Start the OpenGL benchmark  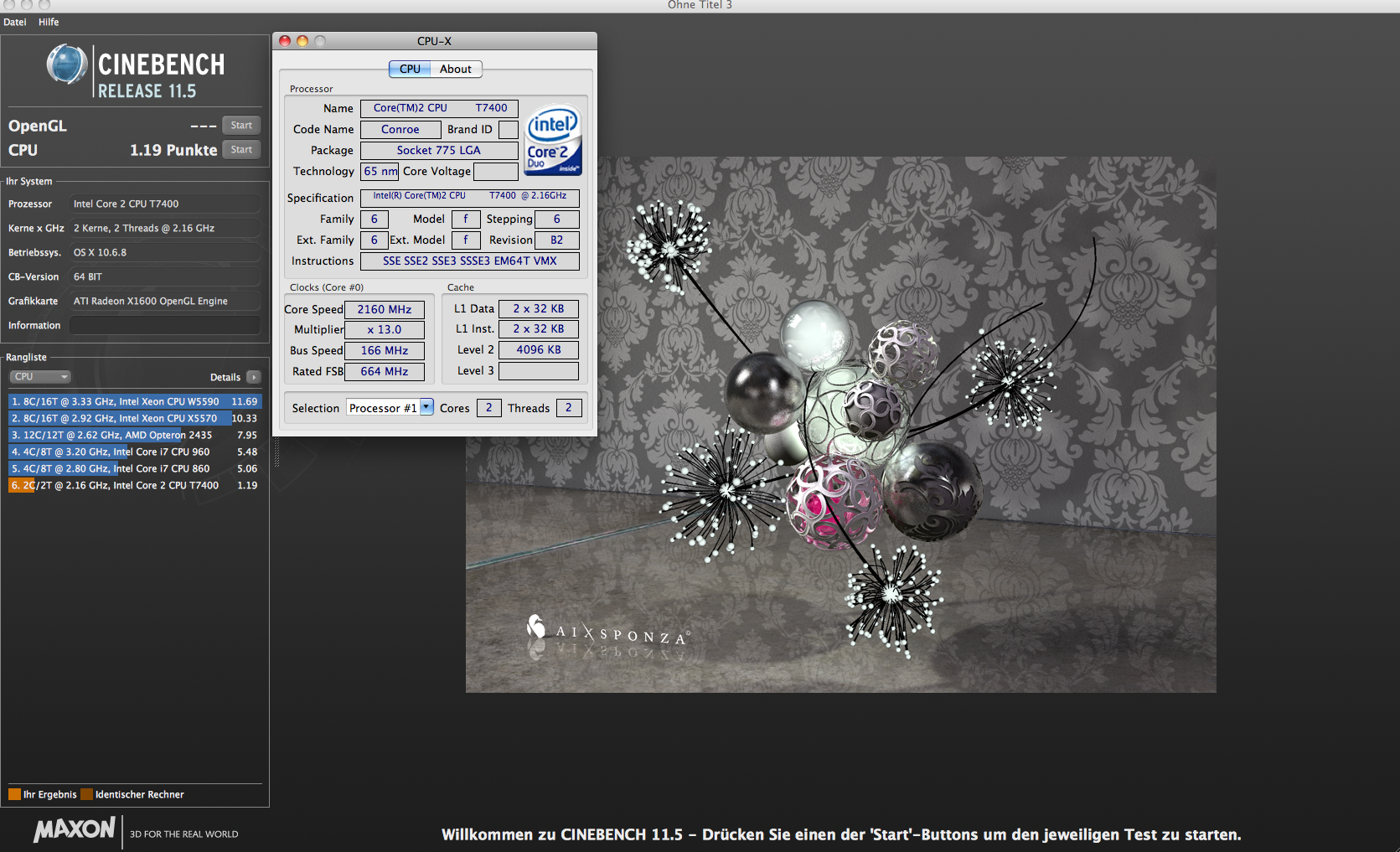(241, 125)
